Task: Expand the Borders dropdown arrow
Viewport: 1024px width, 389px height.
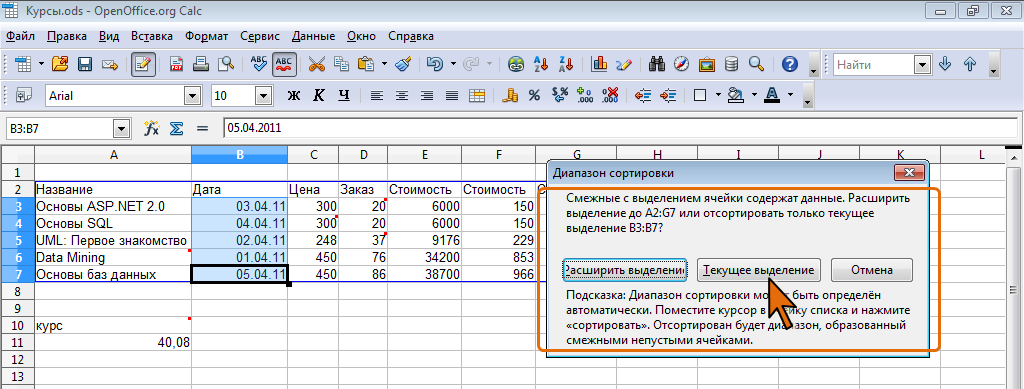Action: pos(718,95)
